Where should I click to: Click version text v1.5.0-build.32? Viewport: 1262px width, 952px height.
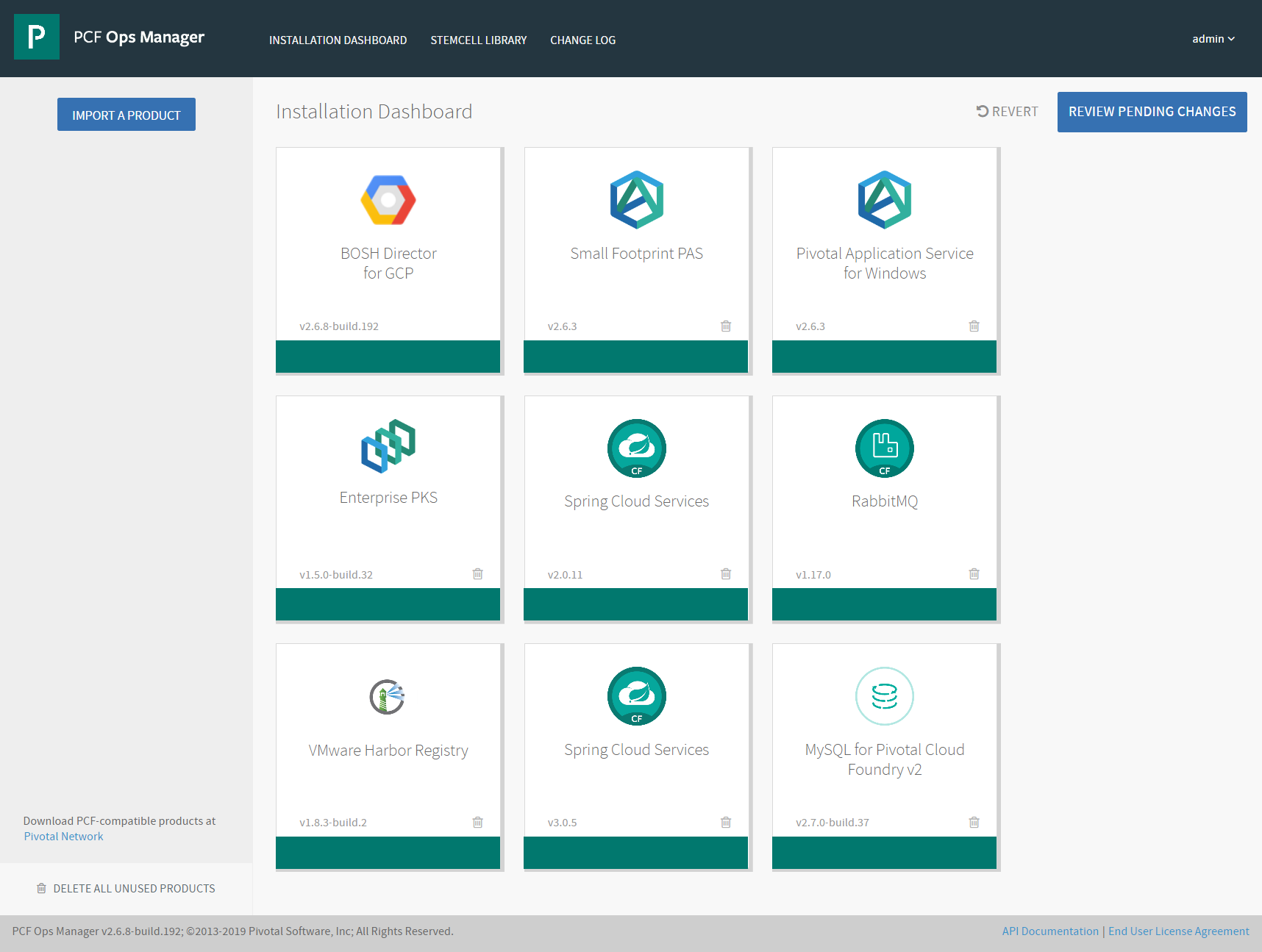coord(336,575)
